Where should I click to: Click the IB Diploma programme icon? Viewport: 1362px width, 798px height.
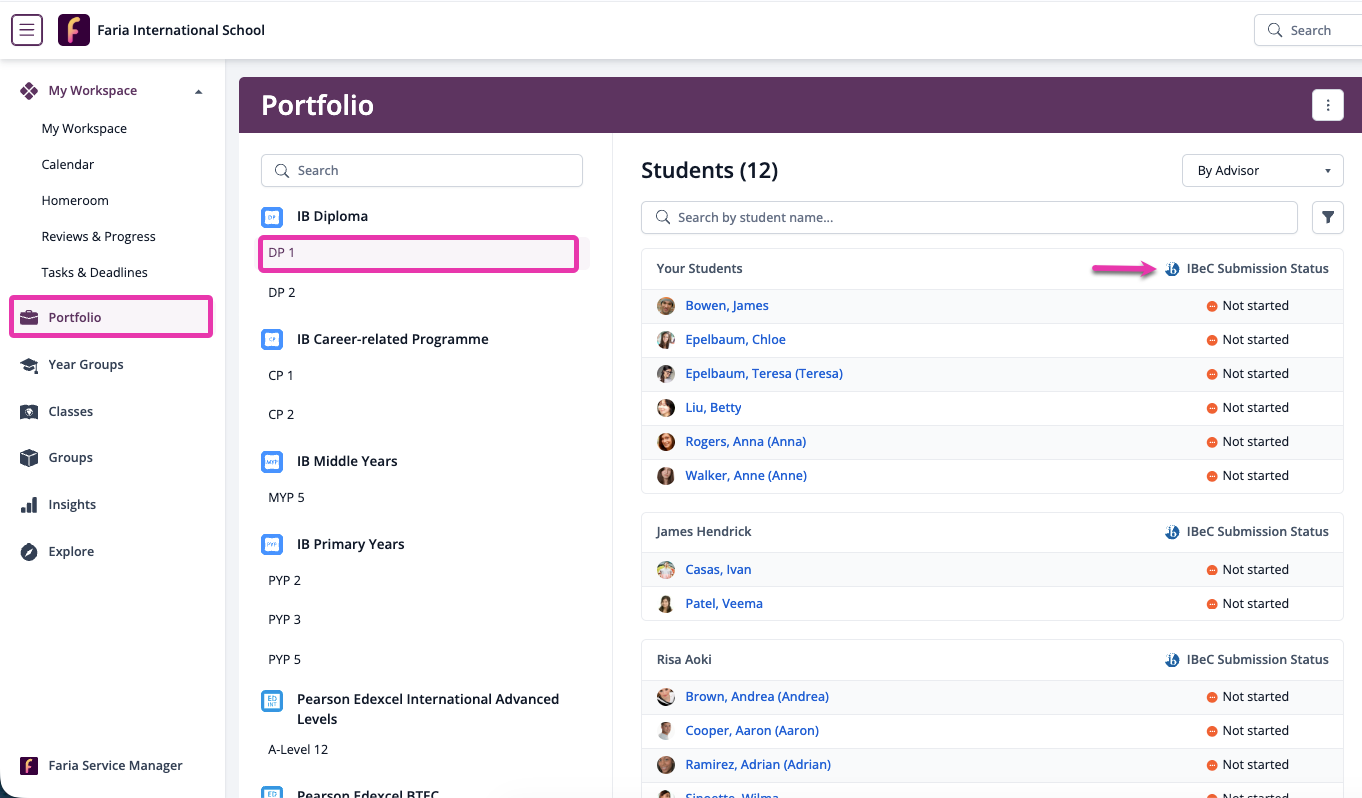click(x=272, y=217)
